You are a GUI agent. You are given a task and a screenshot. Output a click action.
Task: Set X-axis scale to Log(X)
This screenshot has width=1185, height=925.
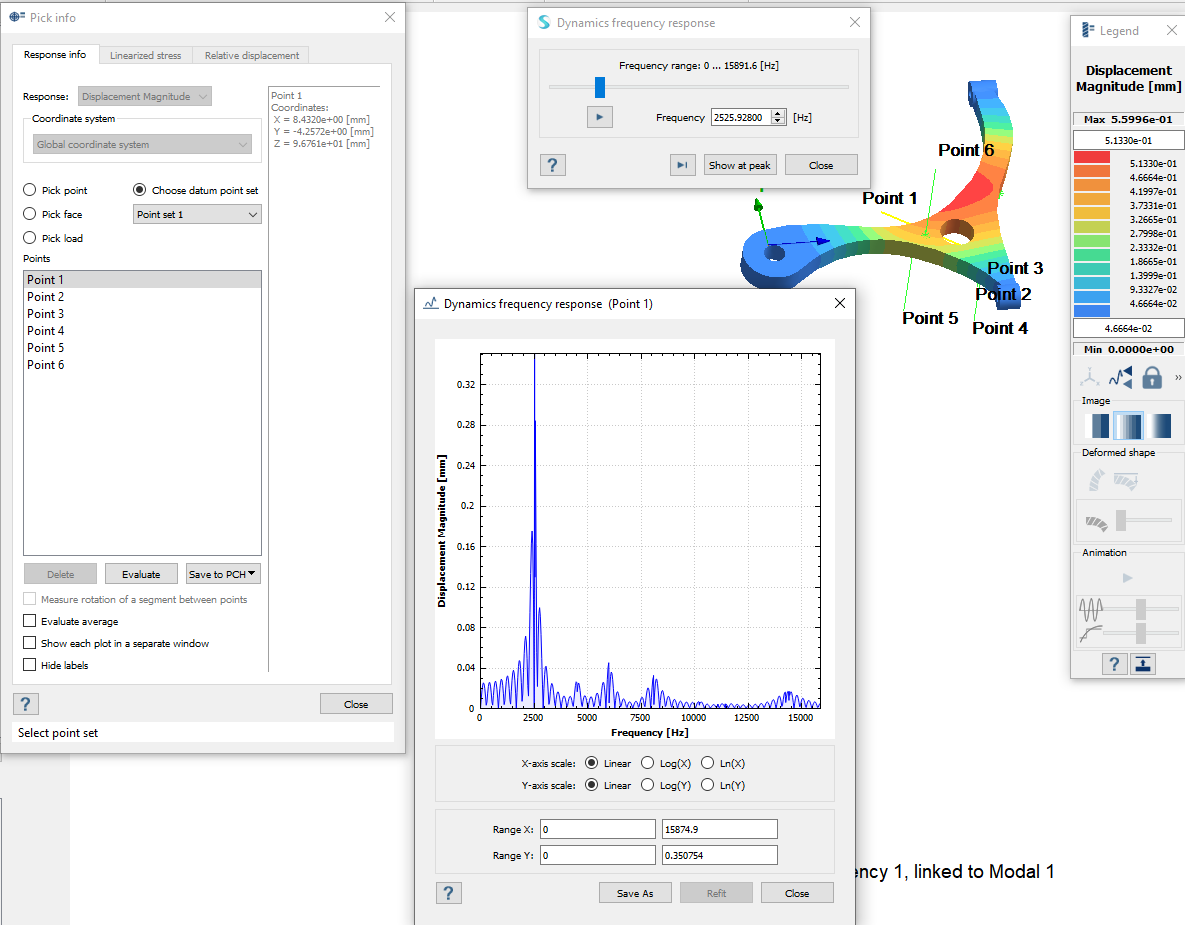pyautogui.click(x=647, y=763)
